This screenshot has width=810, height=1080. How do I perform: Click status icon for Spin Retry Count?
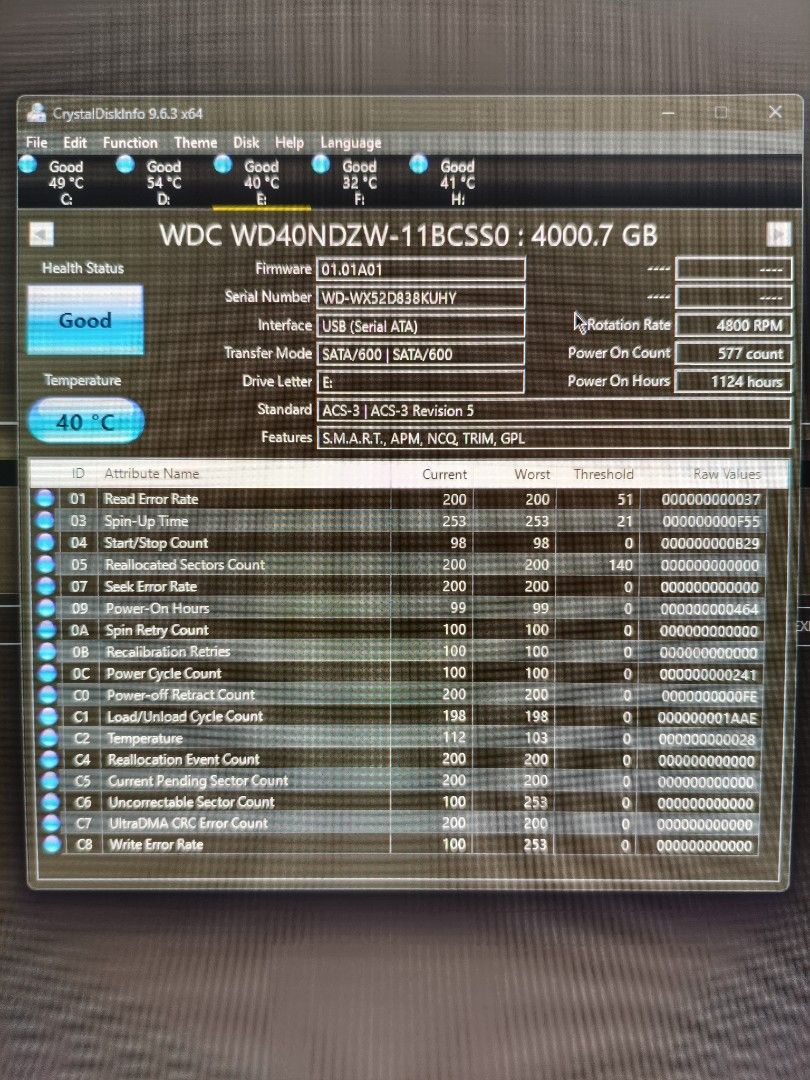point(47,630)
